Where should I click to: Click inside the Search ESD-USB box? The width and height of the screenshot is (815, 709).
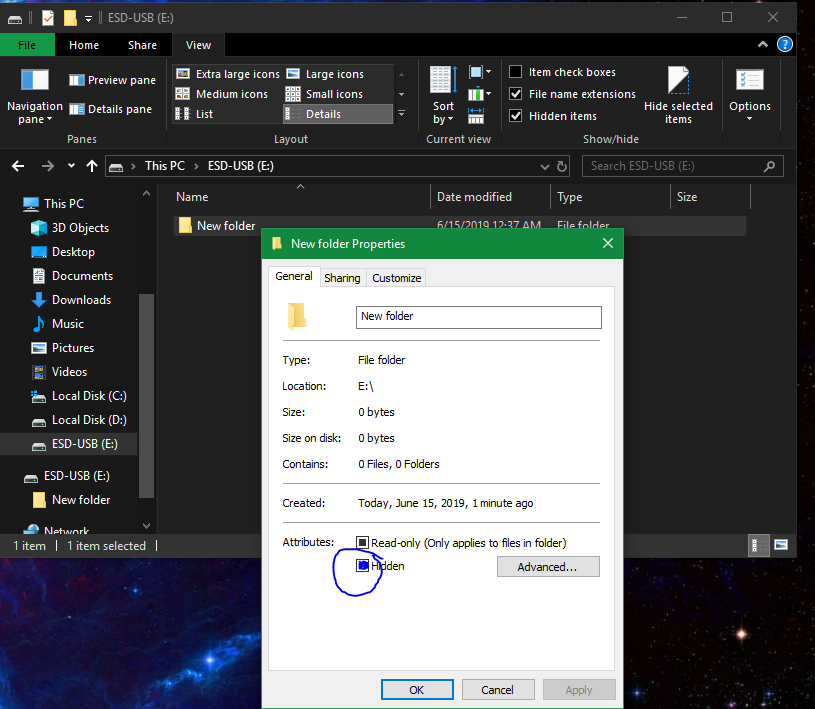[x=668, y=166]
